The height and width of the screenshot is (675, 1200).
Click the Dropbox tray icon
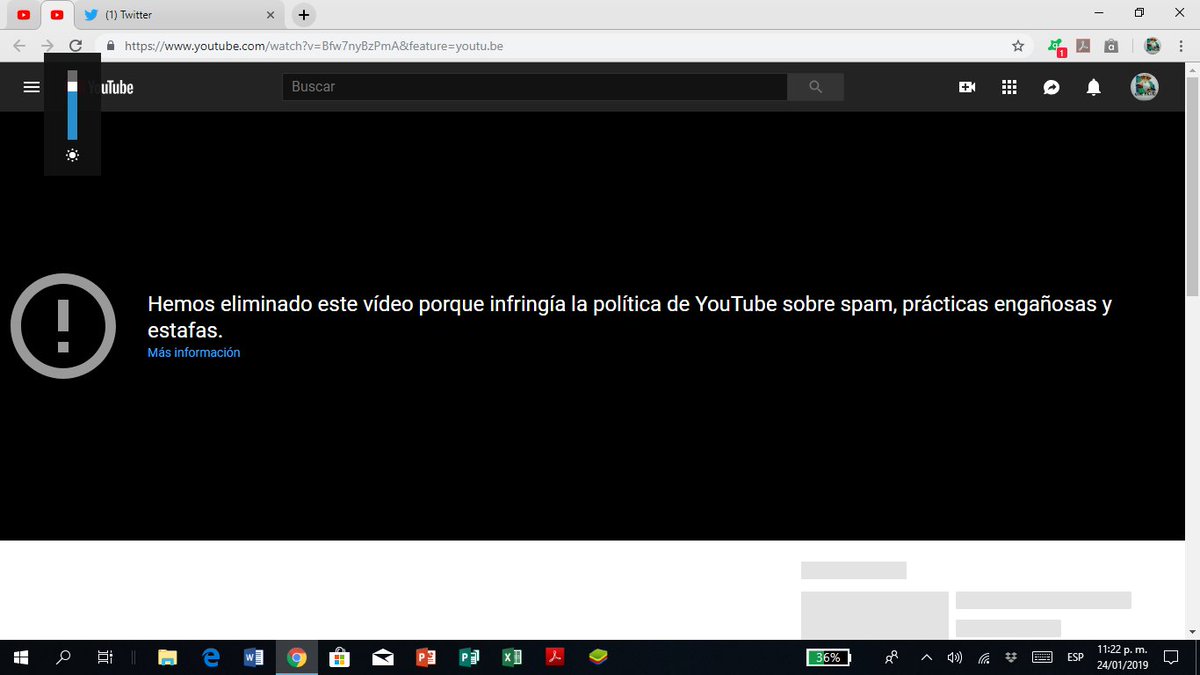(x=1011, y=656)
